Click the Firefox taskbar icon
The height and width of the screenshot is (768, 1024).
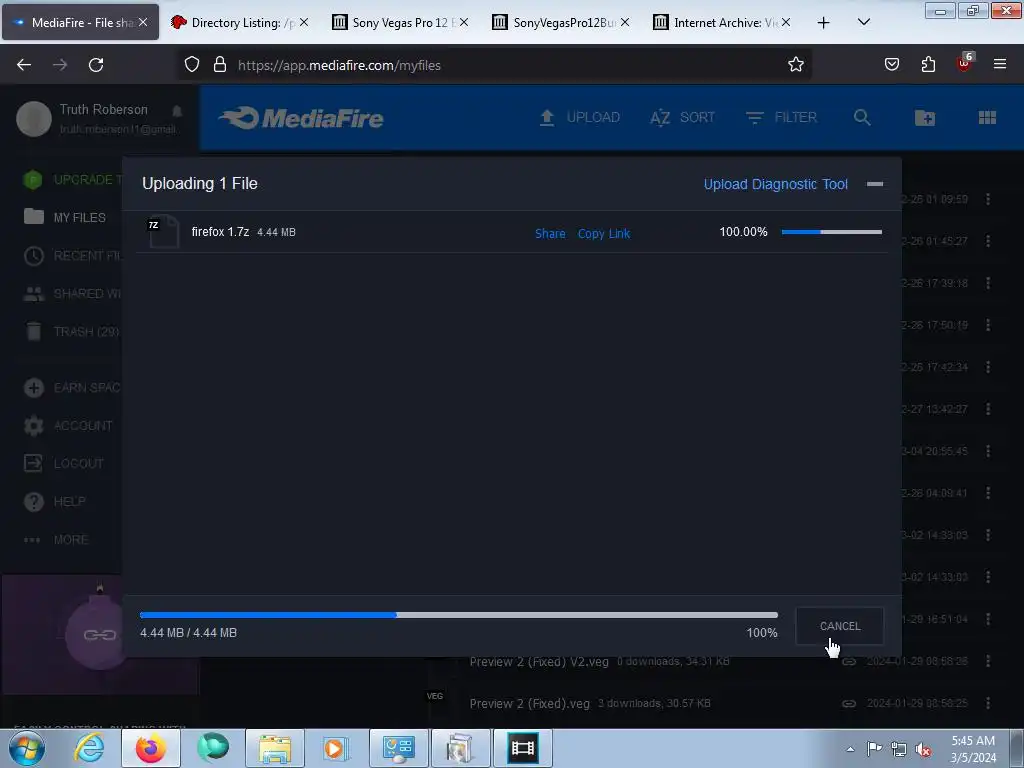tap(151, 748)
